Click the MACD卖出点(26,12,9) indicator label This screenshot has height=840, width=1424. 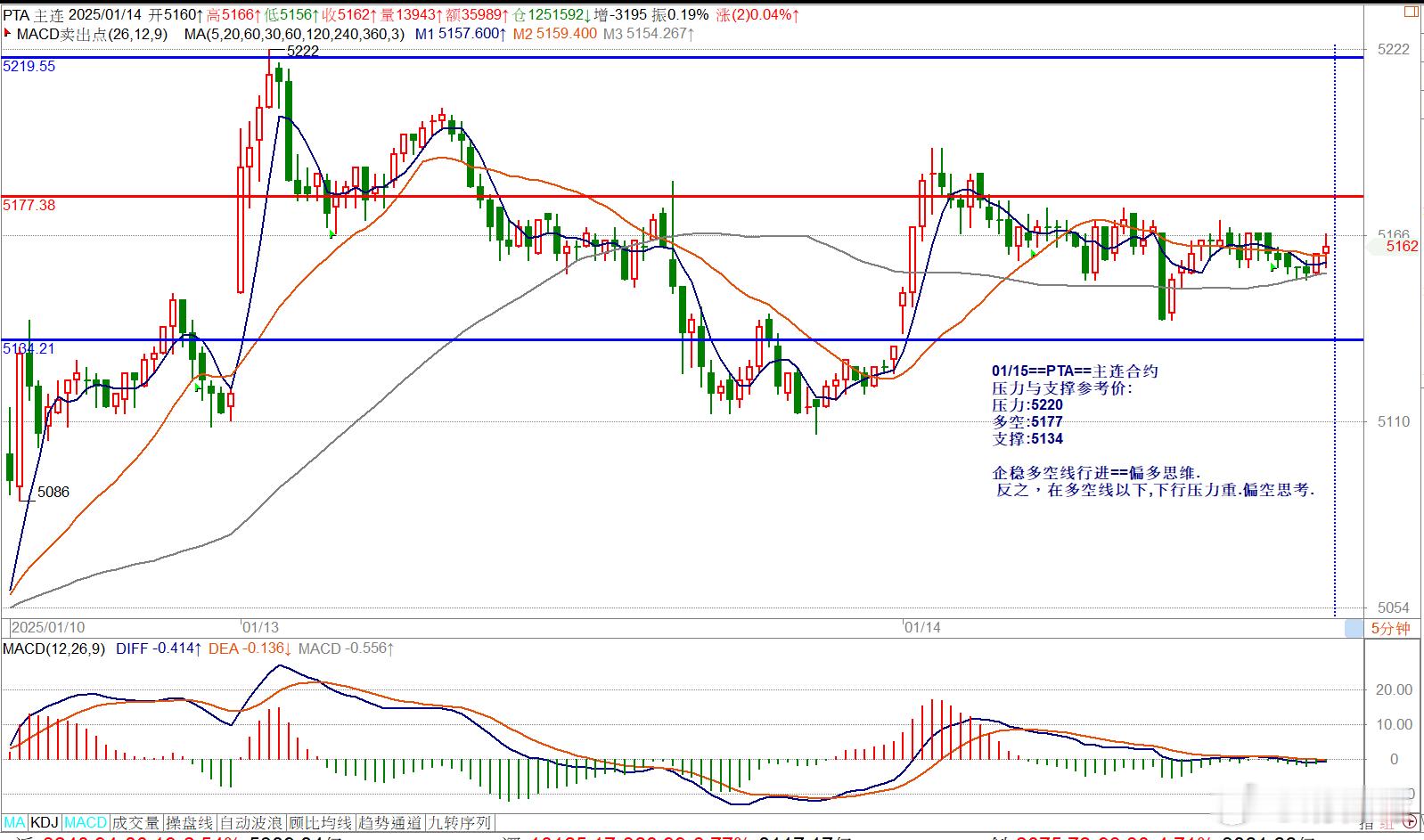(x=92, y=34)
